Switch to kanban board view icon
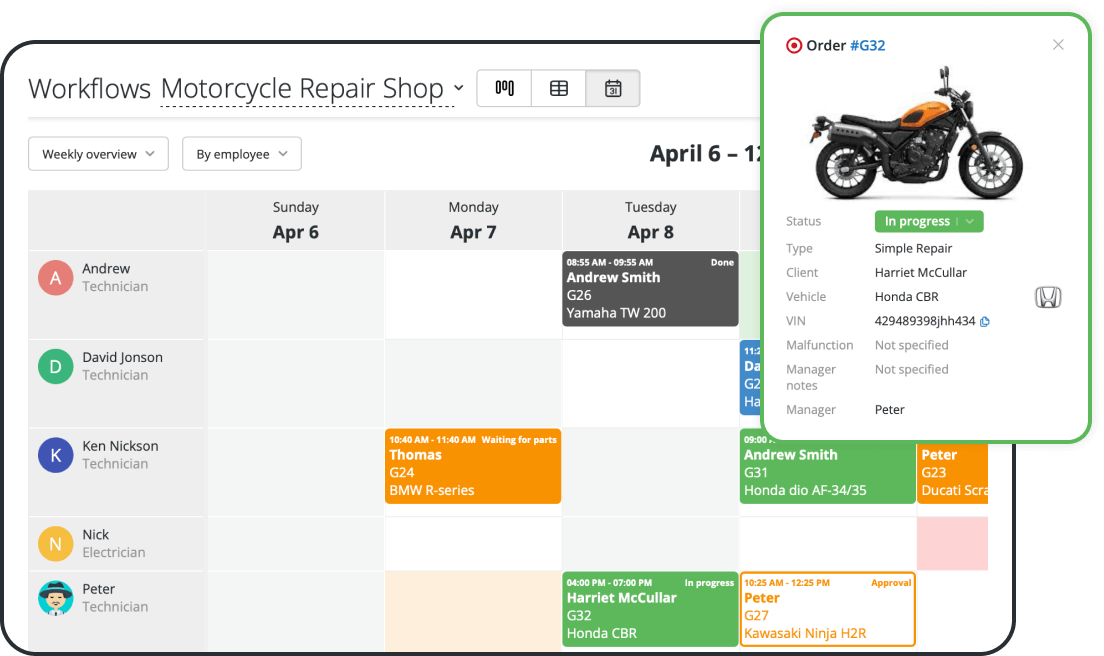 click(x=503, y=88)
